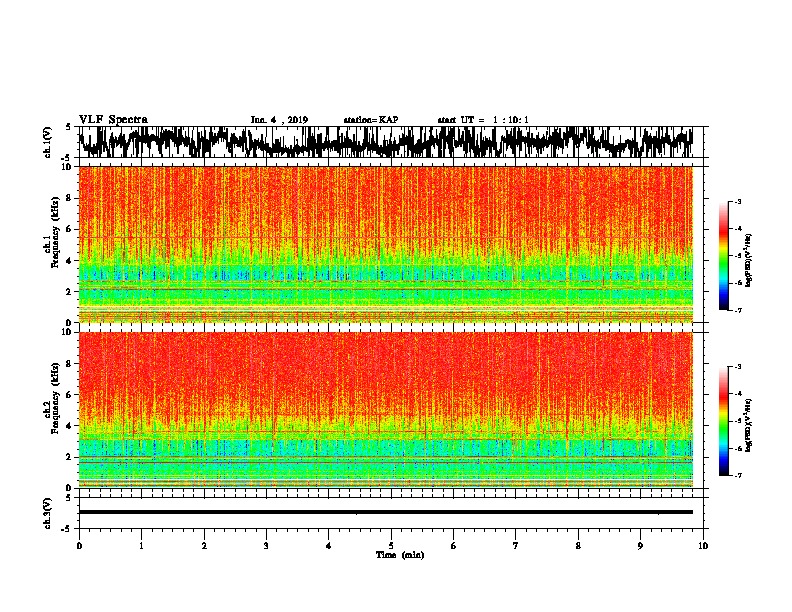Click the "9" tick label on time axis
Image resolution: width=792 pixels, height=612 pixels.
[640, 546]
